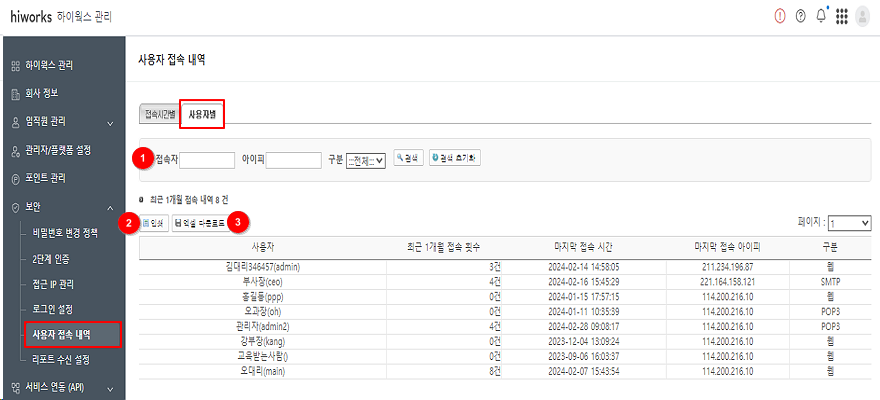
Task: Select the 사용자별 tab
Action: (202, 114)
